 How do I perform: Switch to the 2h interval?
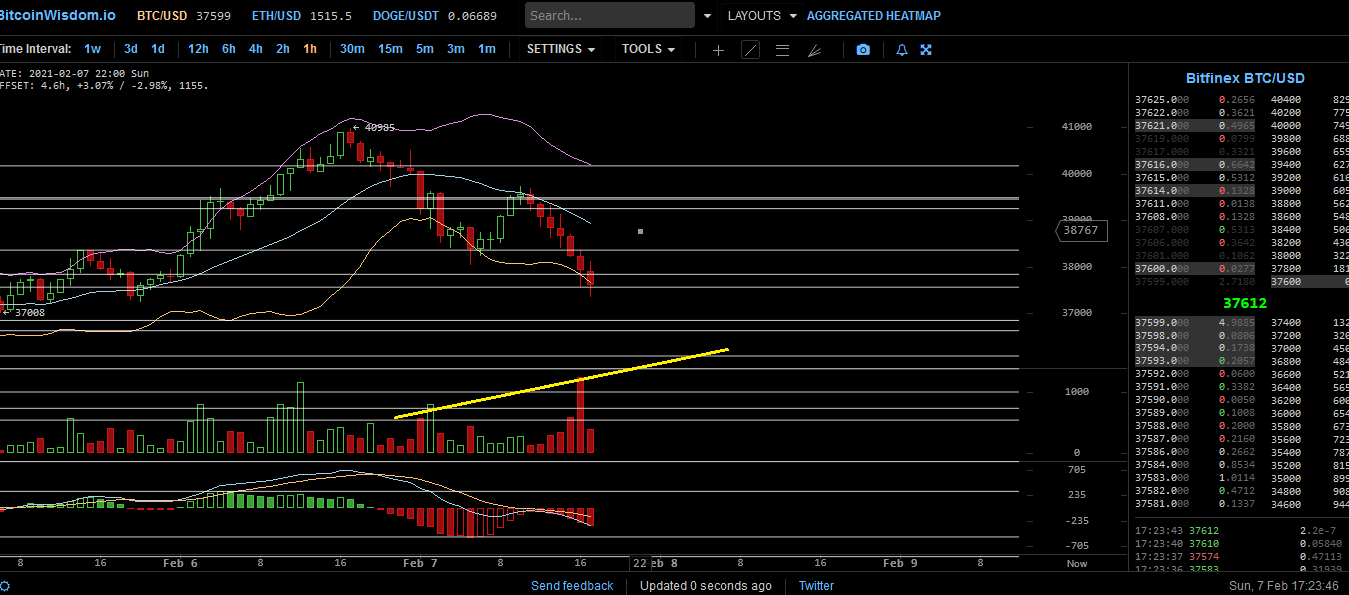coord(283,49)
